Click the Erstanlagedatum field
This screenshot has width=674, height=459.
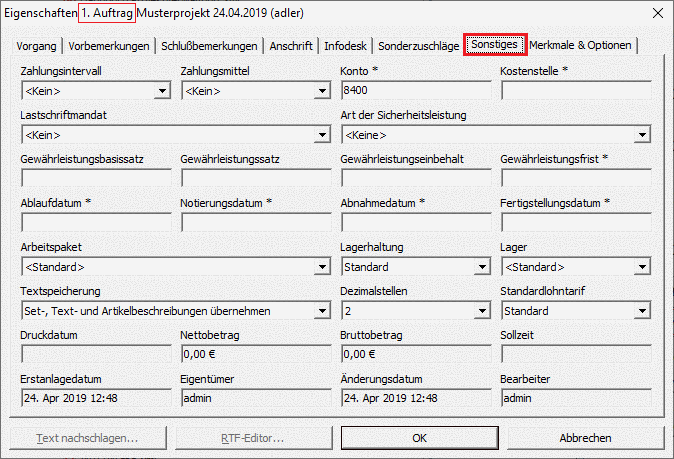(x=96, y=398)
